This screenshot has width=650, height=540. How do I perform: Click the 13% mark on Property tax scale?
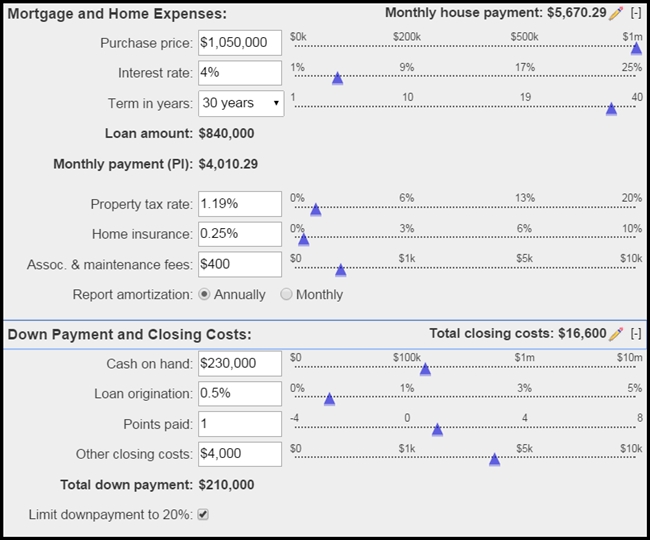click(525, 198)
